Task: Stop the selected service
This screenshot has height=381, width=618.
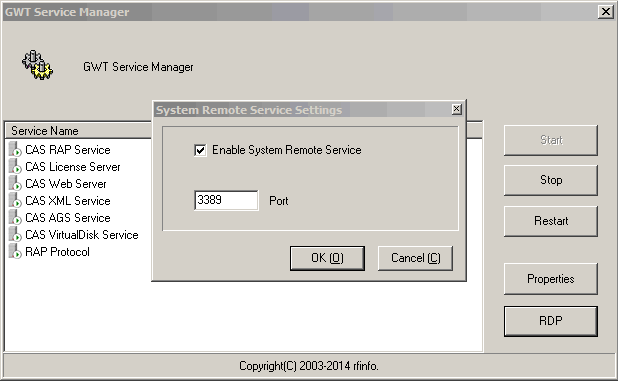Action: tap(551, 180)
